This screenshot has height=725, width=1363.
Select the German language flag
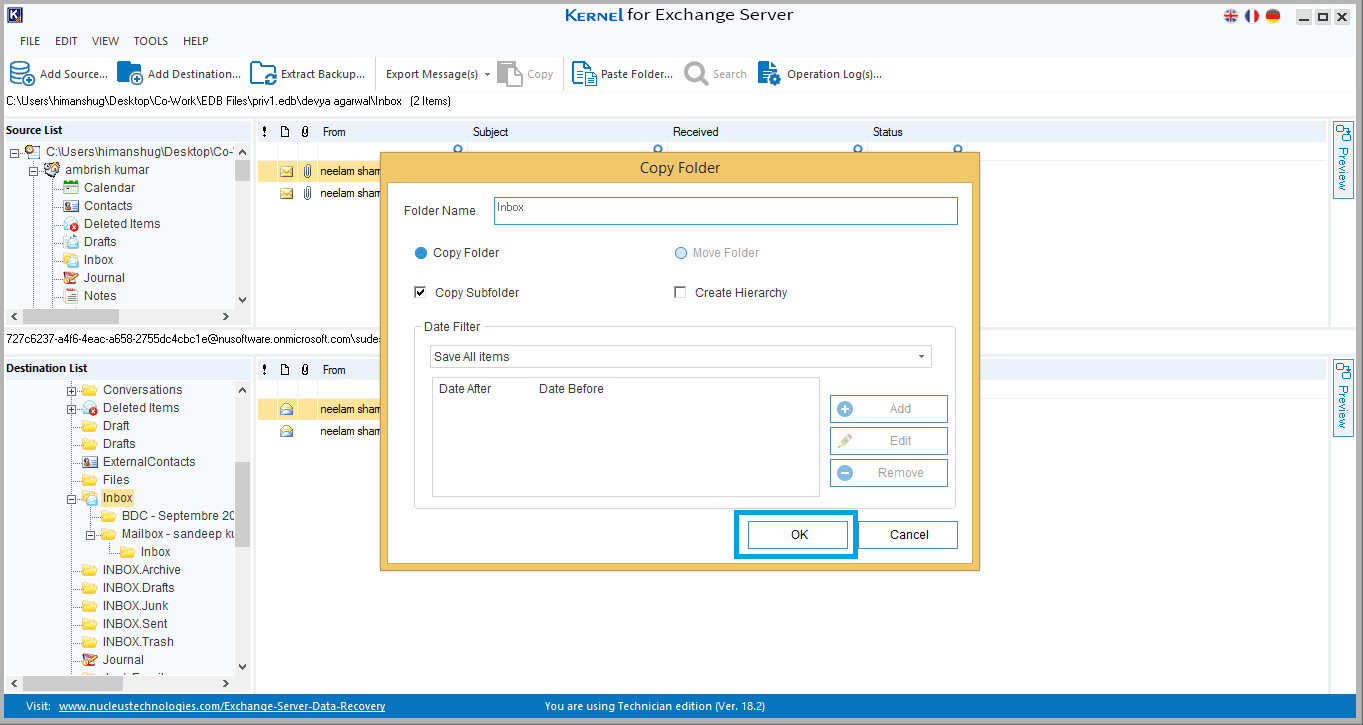(1273, 15)
